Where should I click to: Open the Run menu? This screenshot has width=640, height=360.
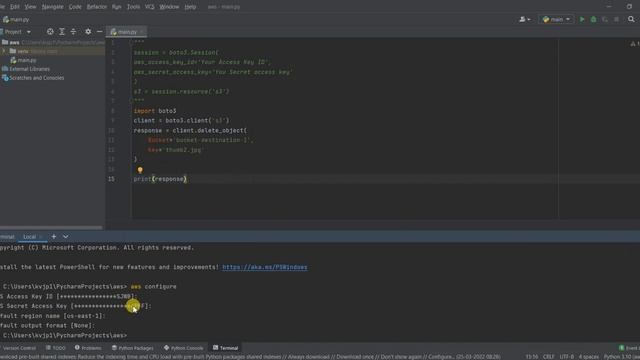[x=116, y=7]
